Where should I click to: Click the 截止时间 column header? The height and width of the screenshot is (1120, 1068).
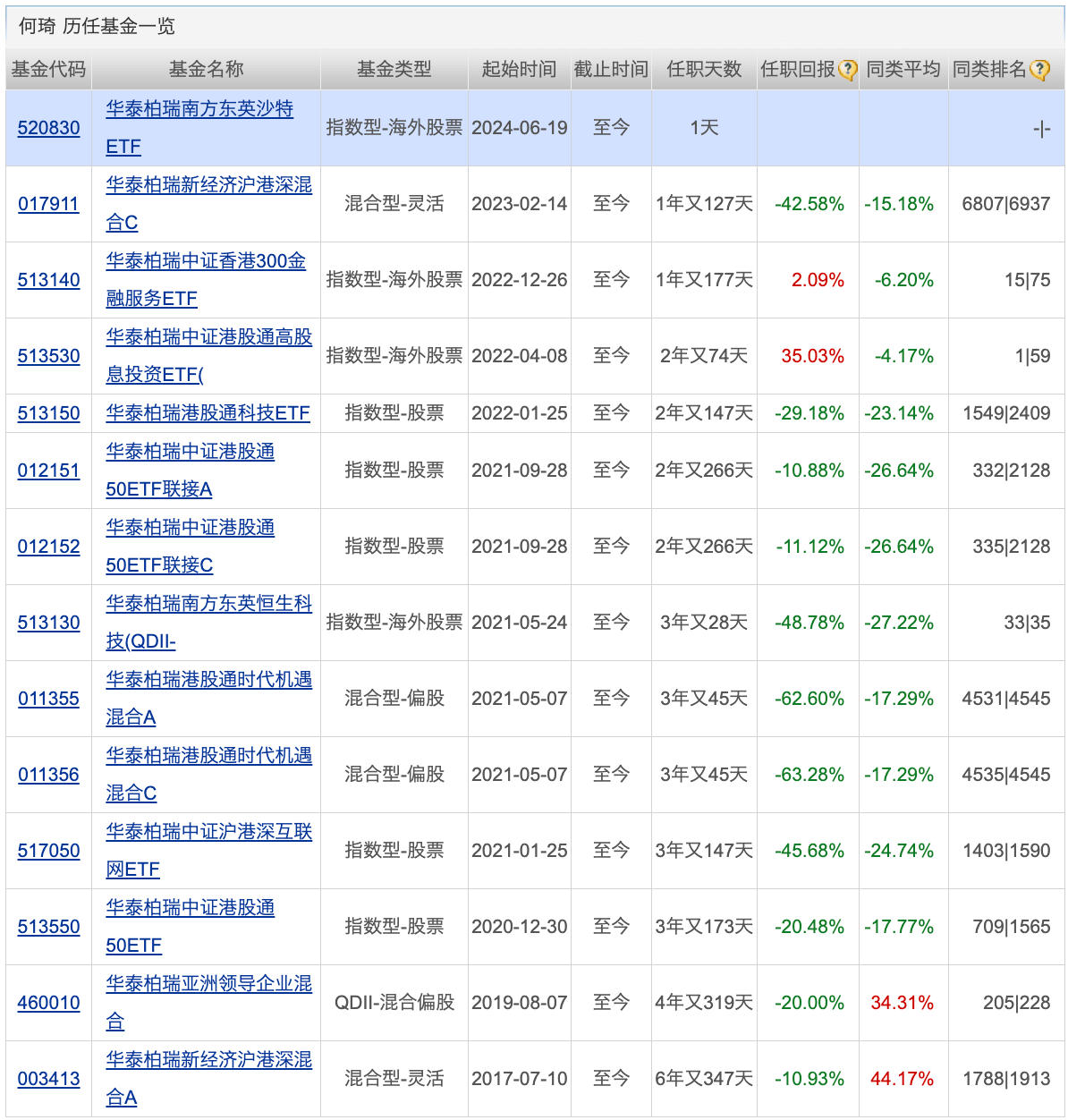(611, 70)
